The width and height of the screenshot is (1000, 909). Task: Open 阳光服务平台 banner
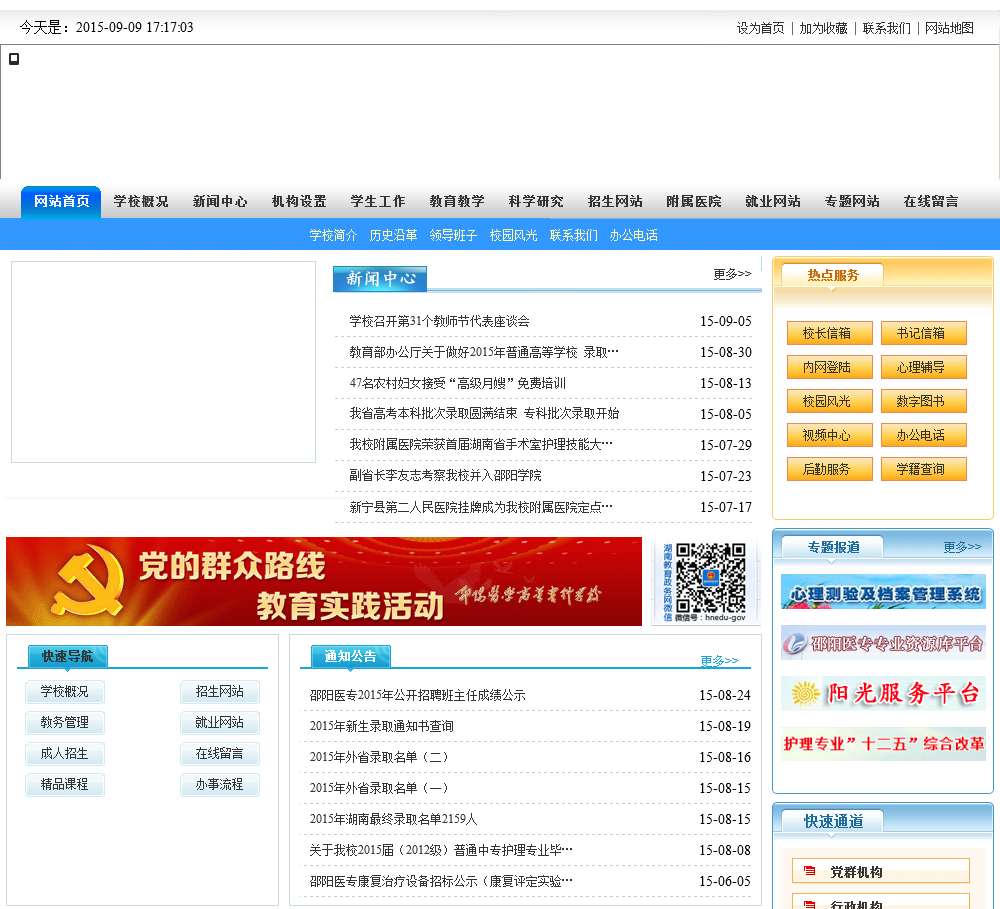[x=883, y=693]
